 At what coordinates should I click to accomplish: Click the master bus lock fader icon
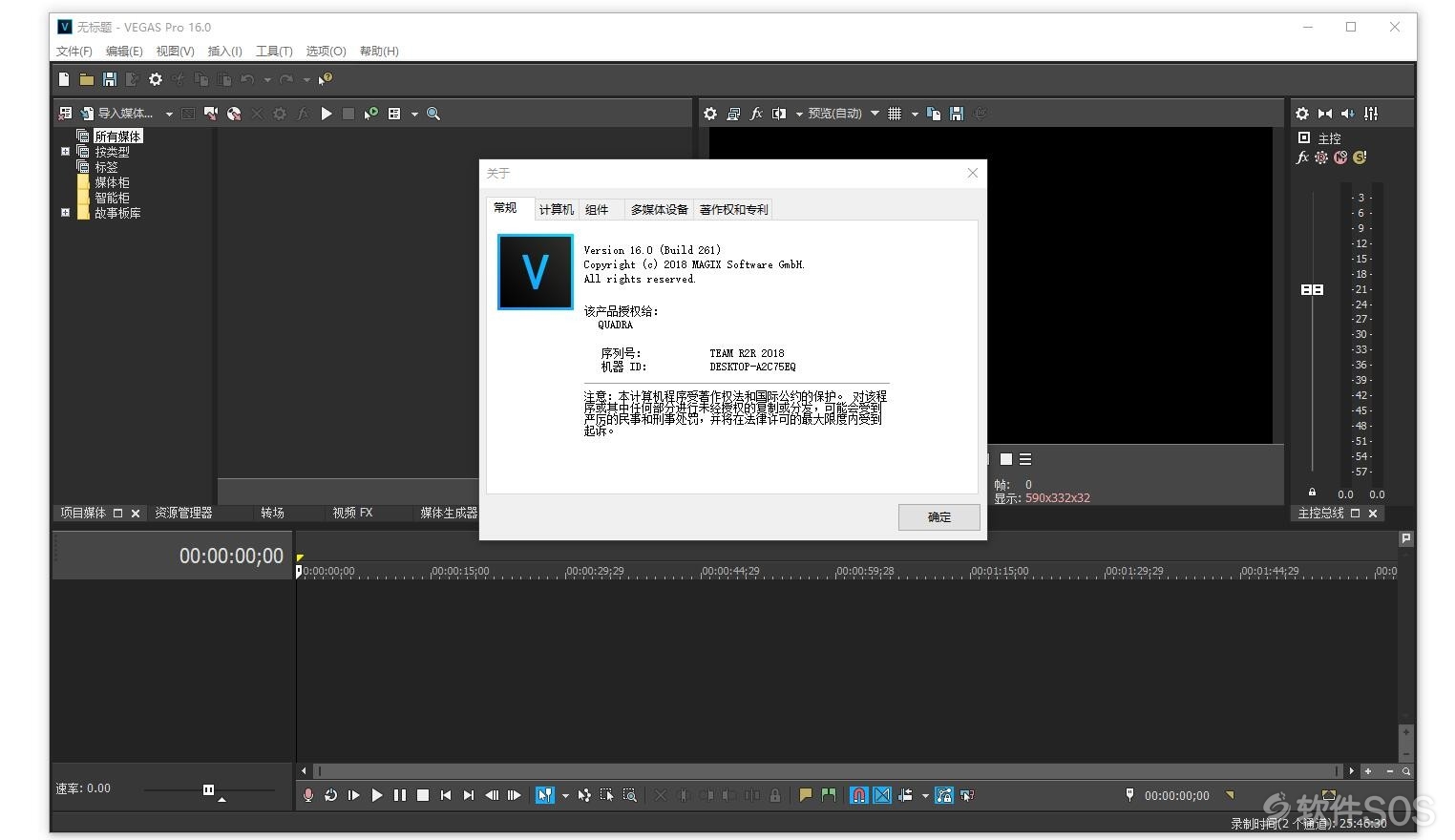point(1312,493)
